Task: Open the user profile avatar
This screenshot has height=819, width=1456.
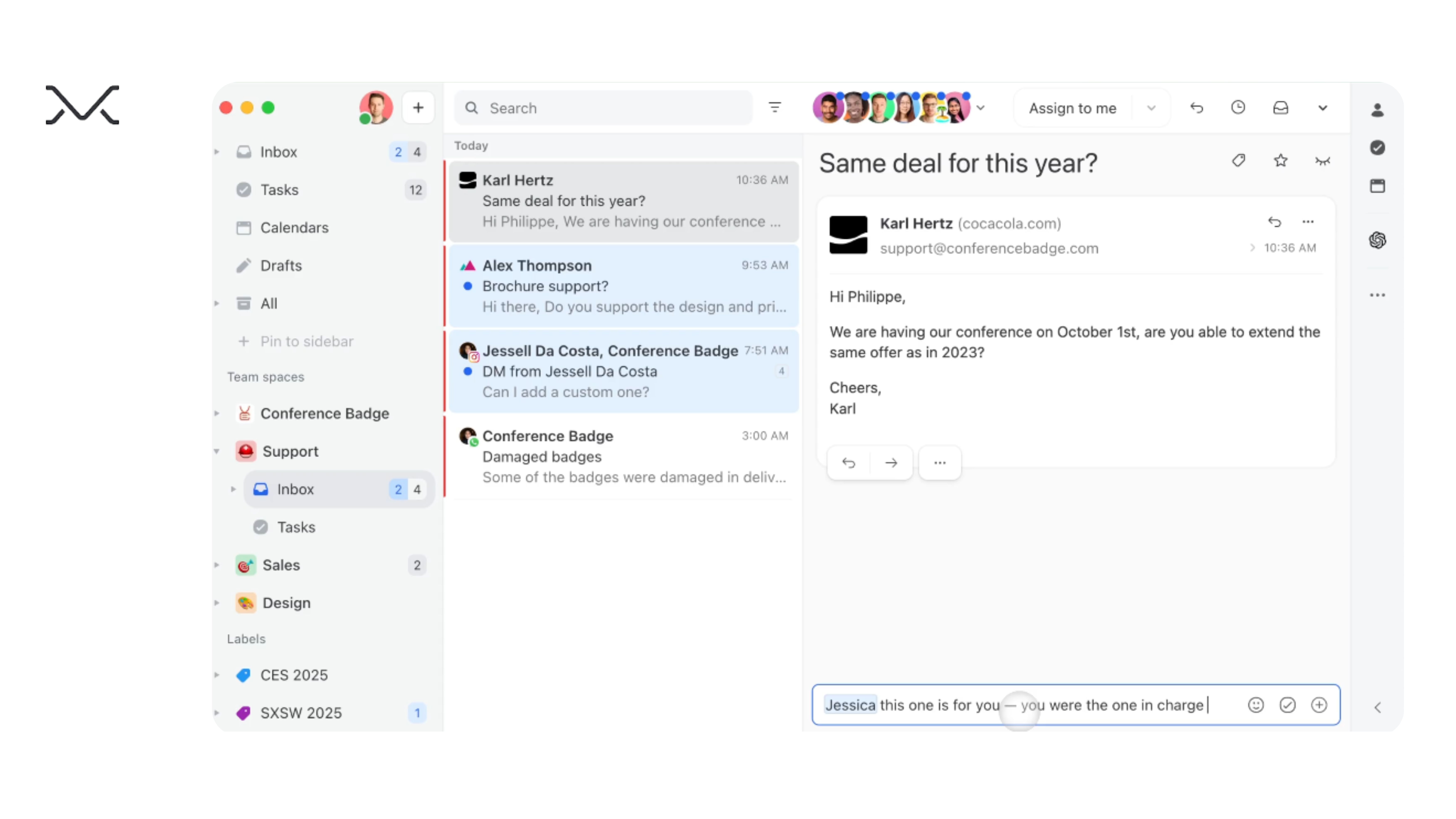Action: [376, 107]
